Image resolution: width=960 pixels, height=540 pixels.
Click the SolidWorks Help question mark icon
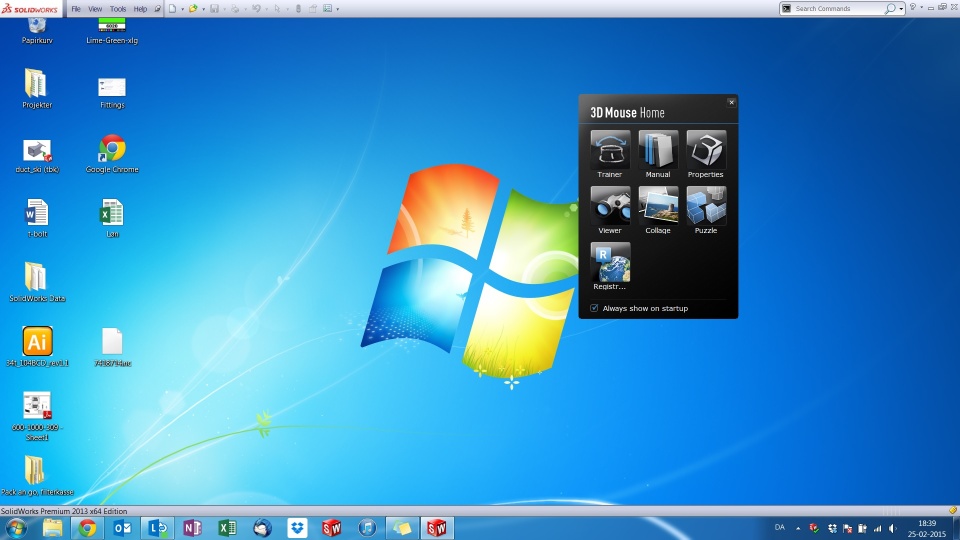913,7
